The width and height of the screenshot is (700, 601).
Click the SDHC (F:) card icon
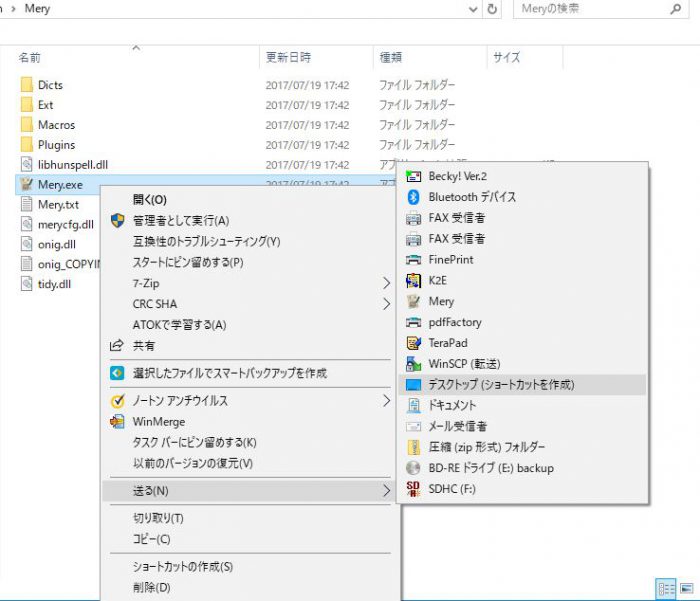pos(413,489)
